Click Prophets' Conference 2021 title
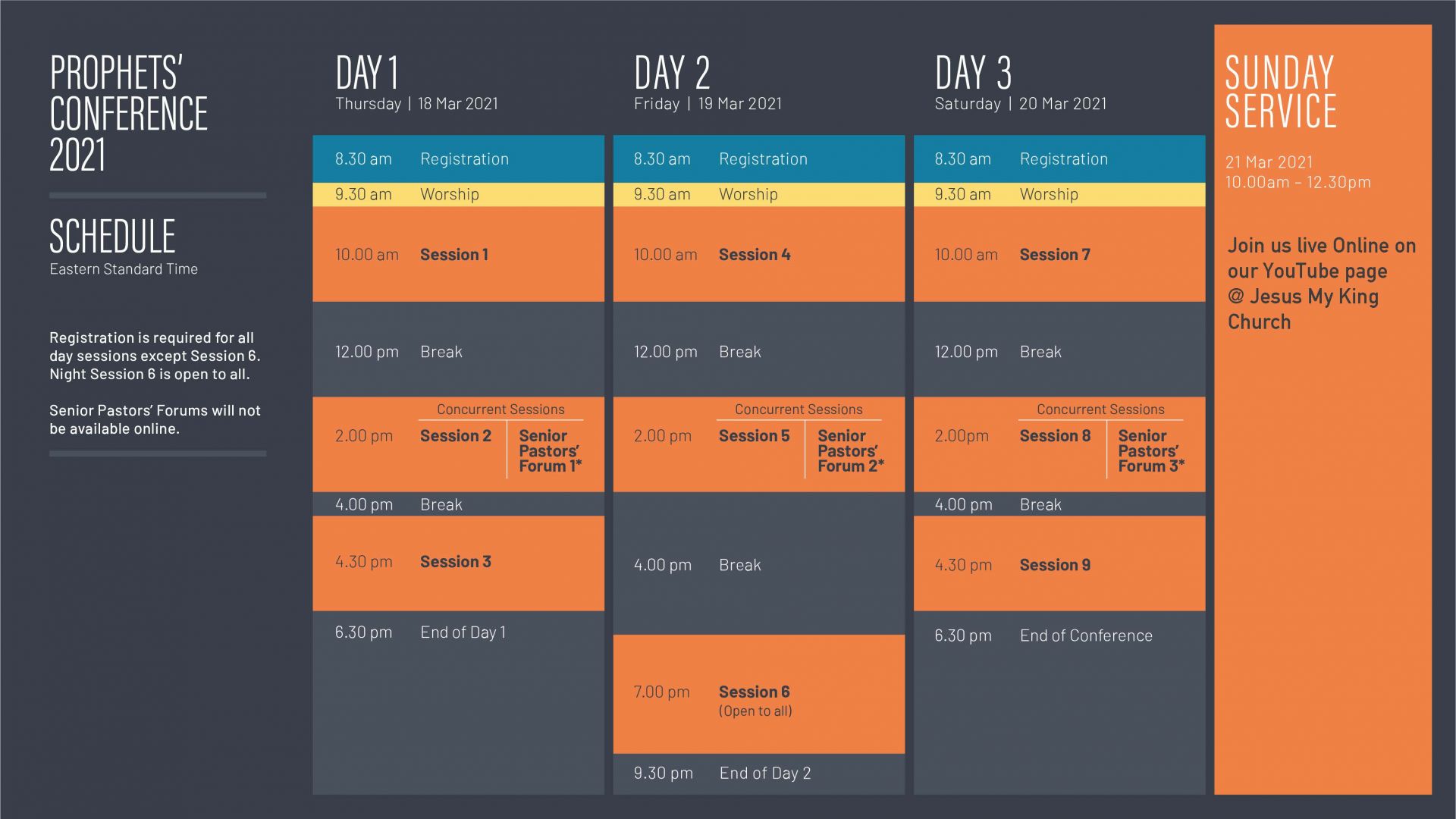The height and width of the screenshot is (819, 1456). pos(129,114)
